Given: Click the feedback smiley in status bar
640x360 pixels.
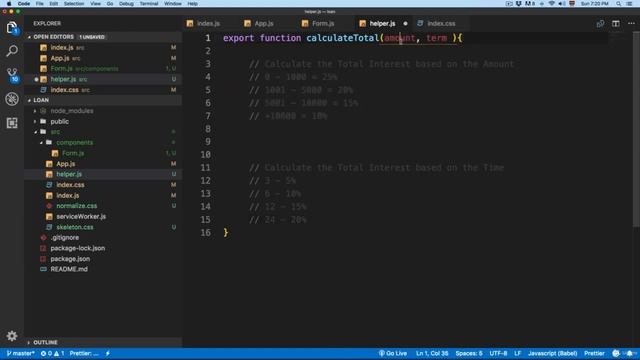Looking at the screenshot, I should pos(616,353).
